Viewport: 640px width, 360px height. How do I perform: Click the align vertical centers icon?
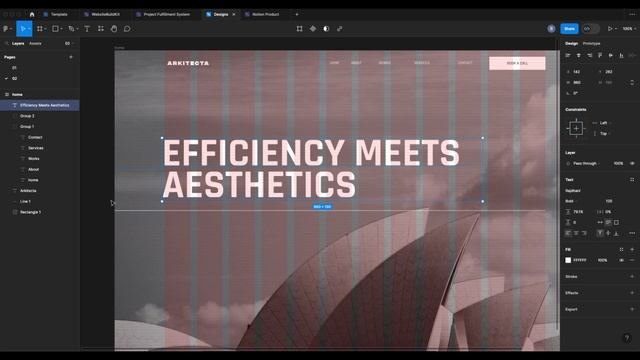pyautogui.click(x=611, y=55)
